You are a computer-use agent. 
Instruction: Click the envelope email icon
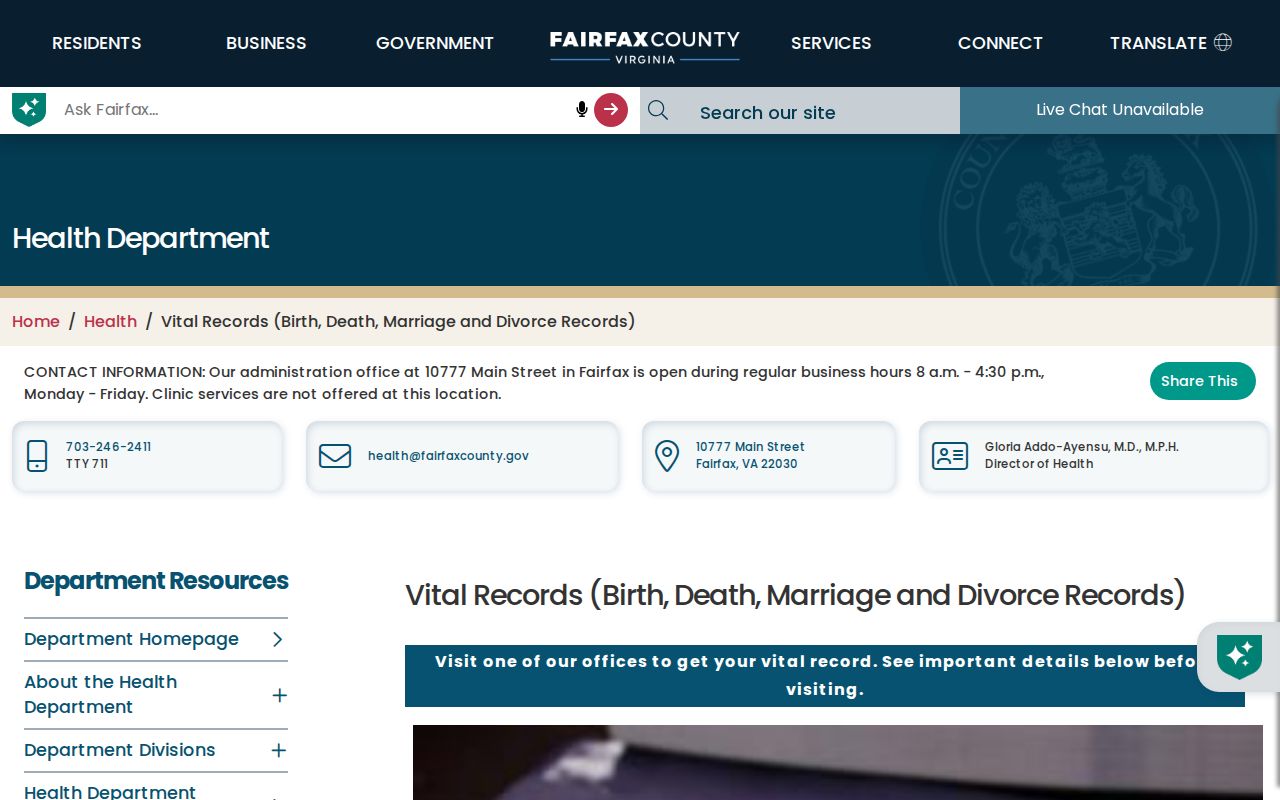(x=335, y=456)
